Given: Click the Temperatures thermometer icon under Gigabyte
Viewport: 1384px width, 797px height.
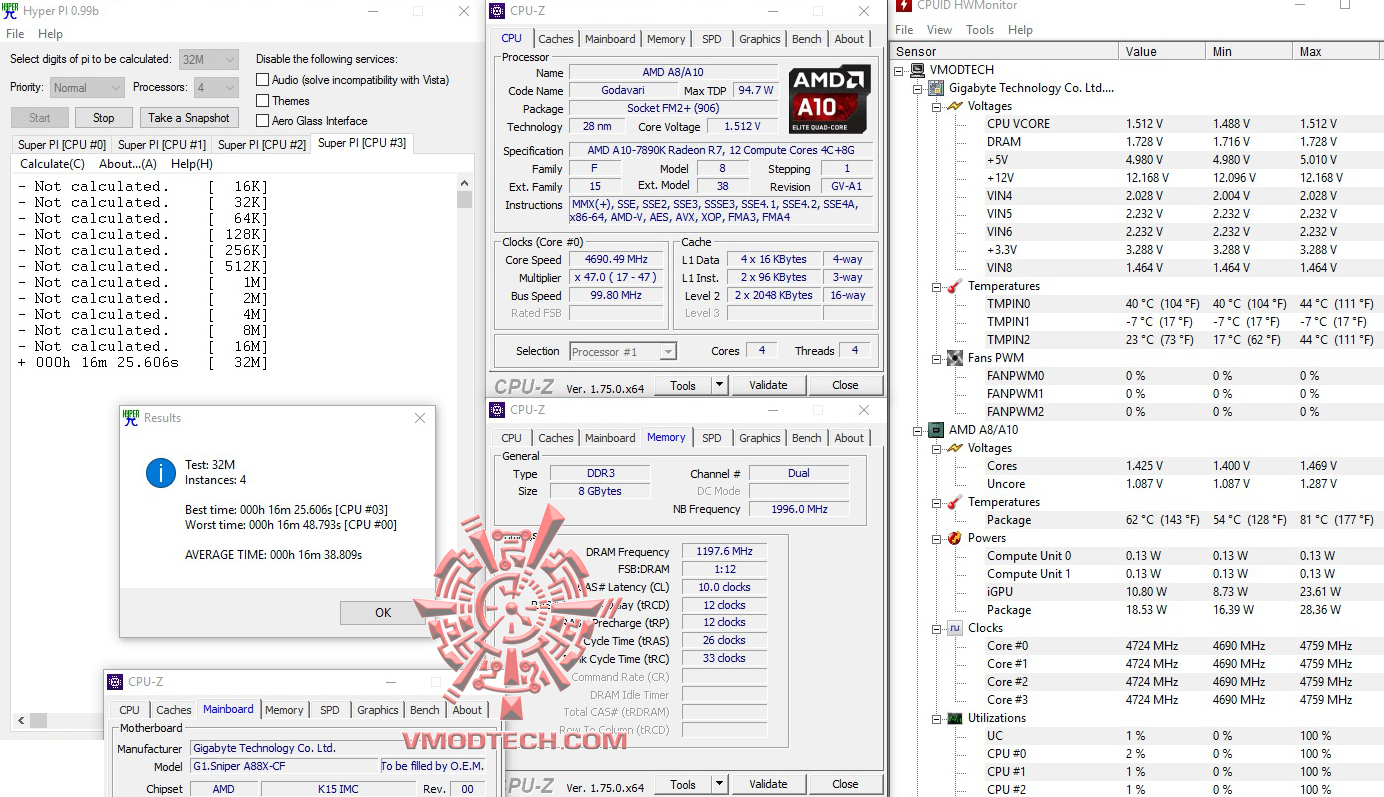Looking at the screenshot, I should click(x=954, y=286).
